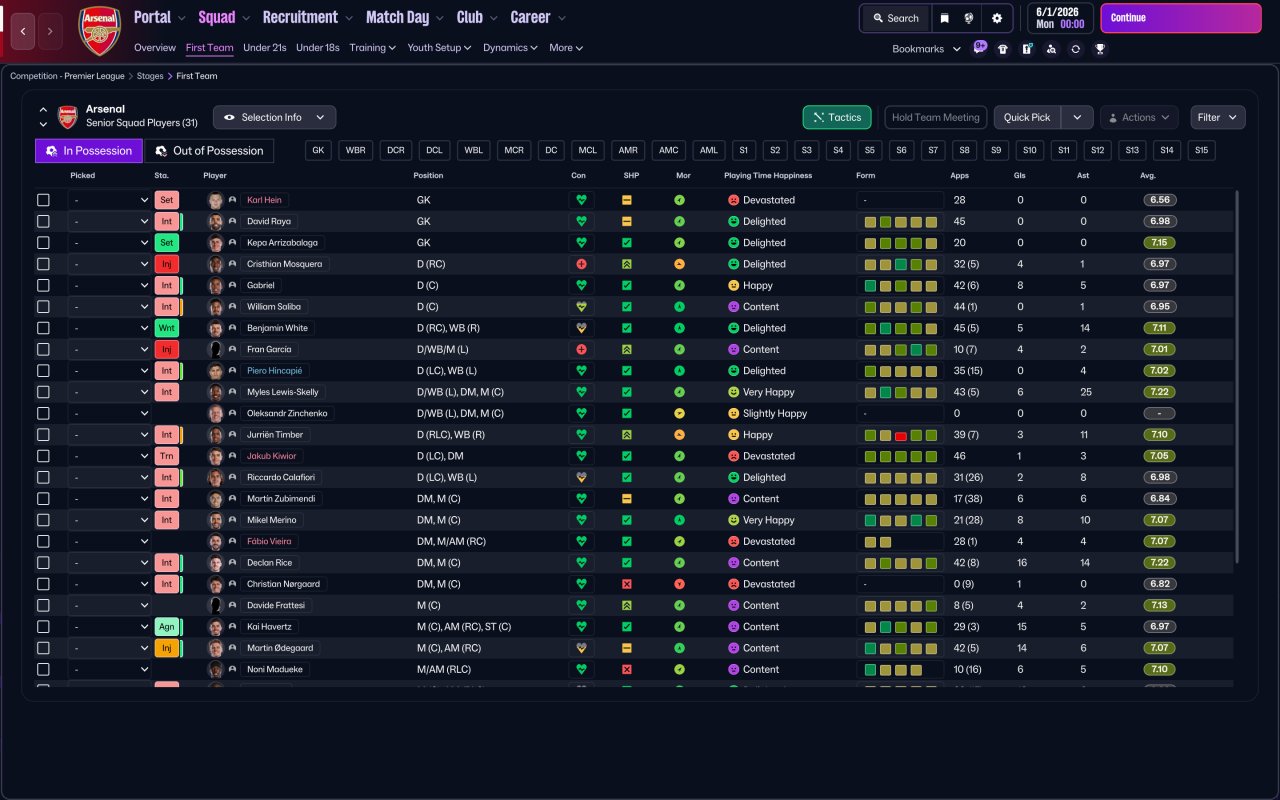This screenshot has height=800, width=1280.
Task: Check the box next to Benjamin White
Action: pyautogui.click(x=43, y=328)
